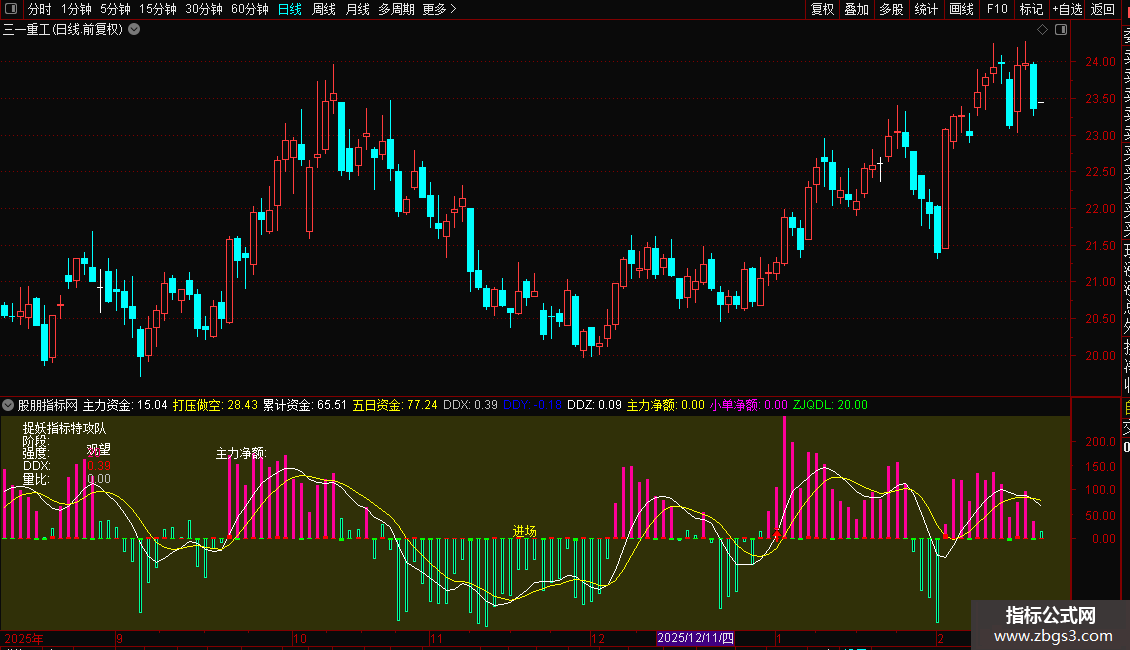This screenshot has width=1130, height=650.
Task: Click the 叠加 overlay button
Action: [x=857, y=9]
